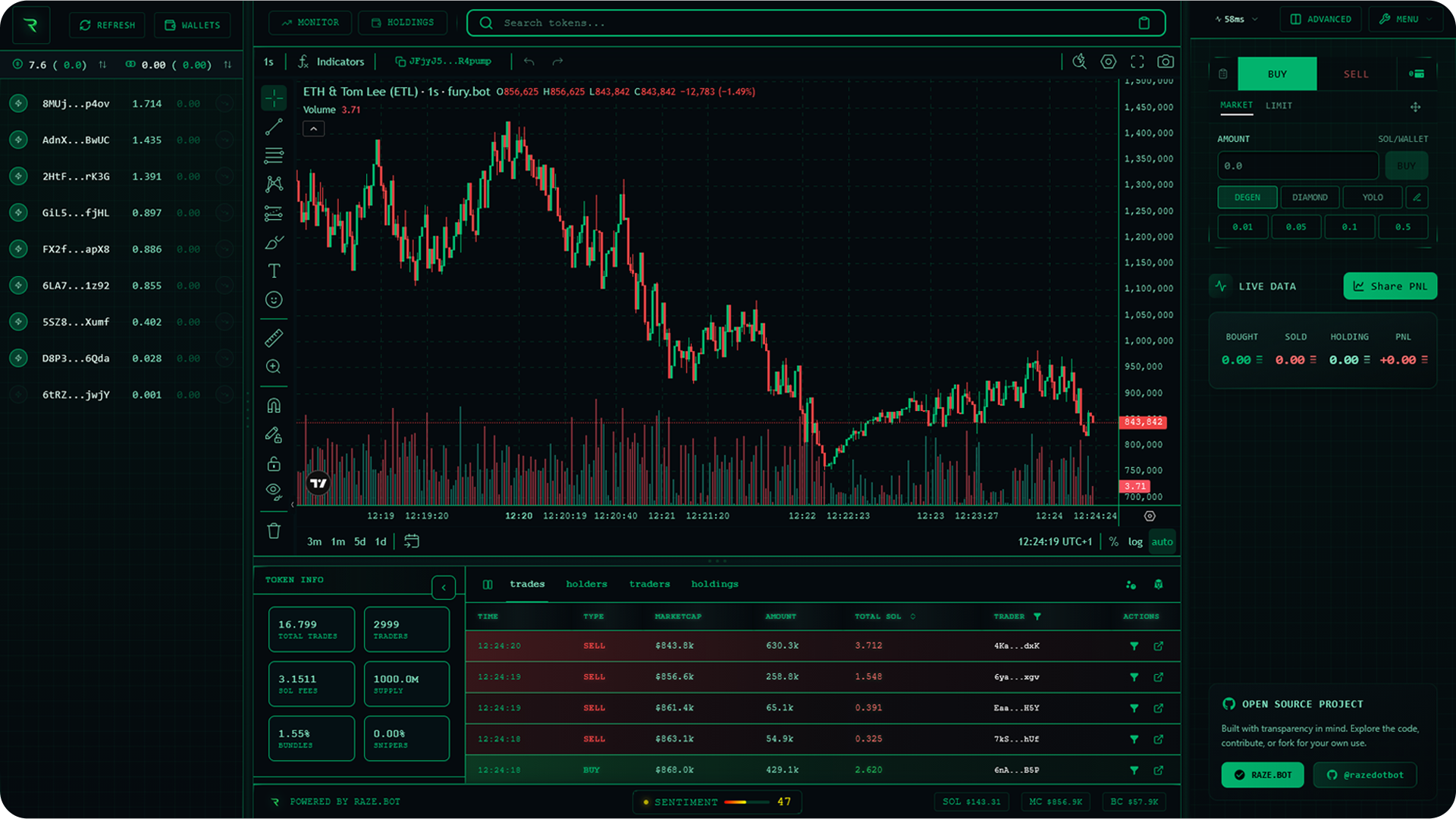
Task: Collapse the Token Info panel chevron
Action: pos(444,587)
